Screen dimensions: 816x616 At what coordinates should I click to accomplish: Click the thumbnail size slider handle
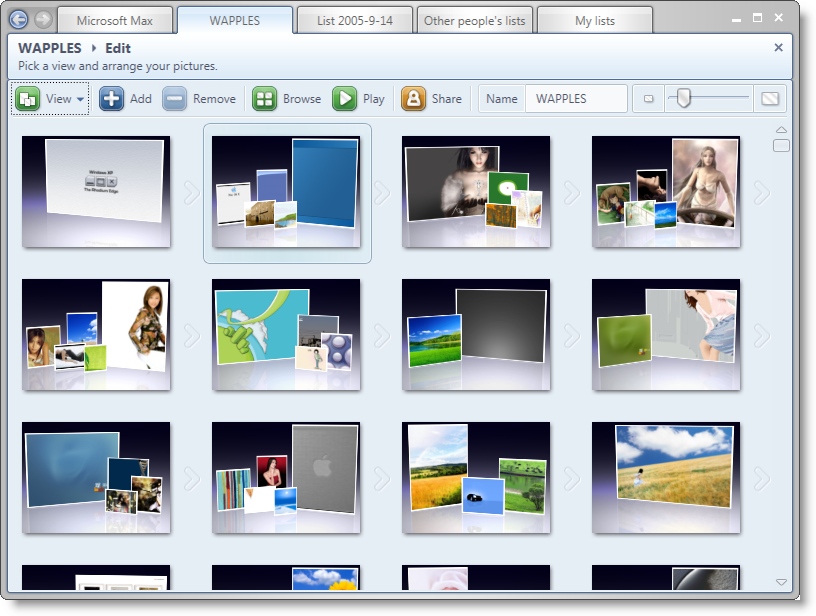pos(684,98)
